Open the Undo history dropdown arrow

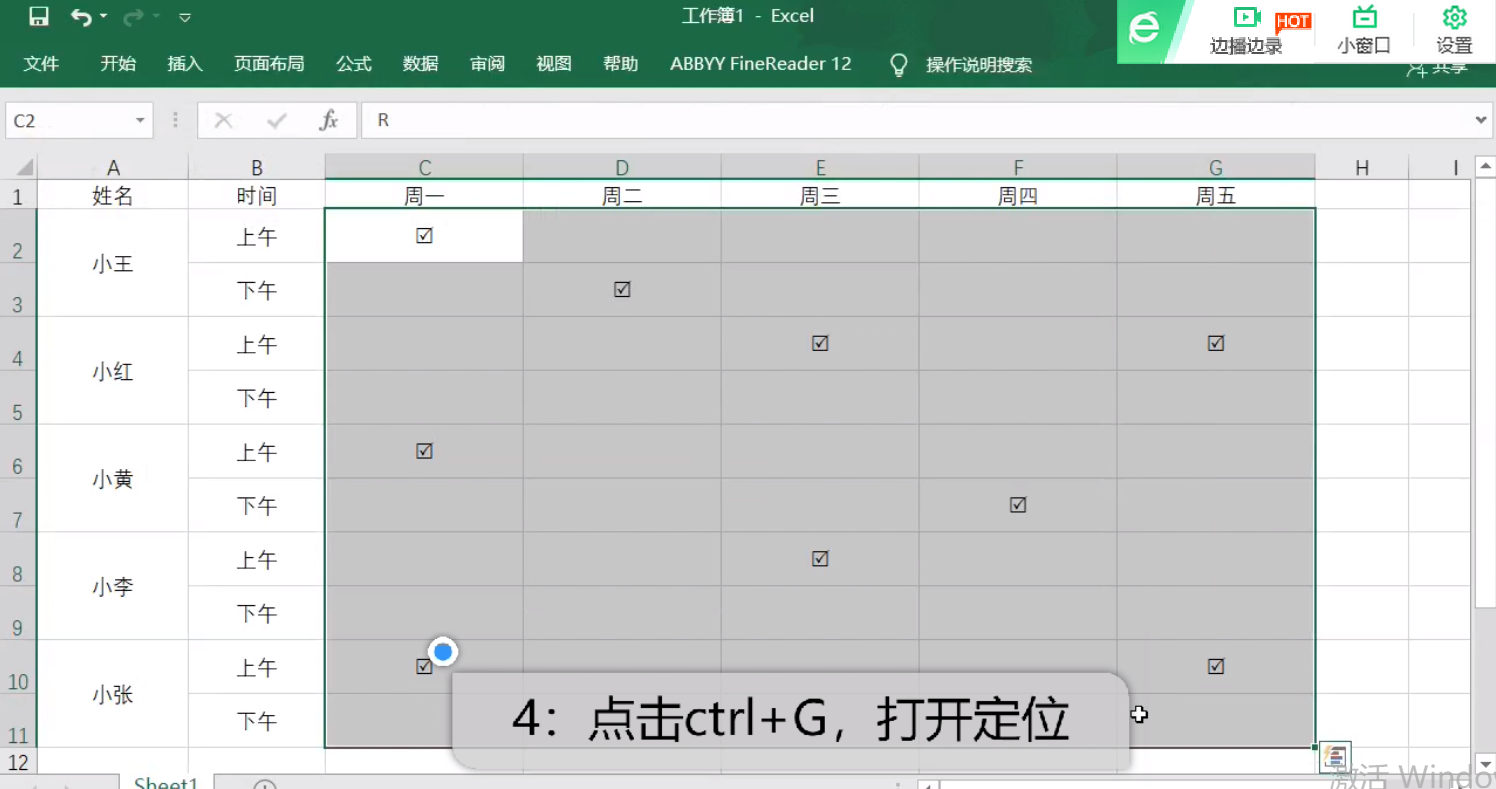[104, 17]
